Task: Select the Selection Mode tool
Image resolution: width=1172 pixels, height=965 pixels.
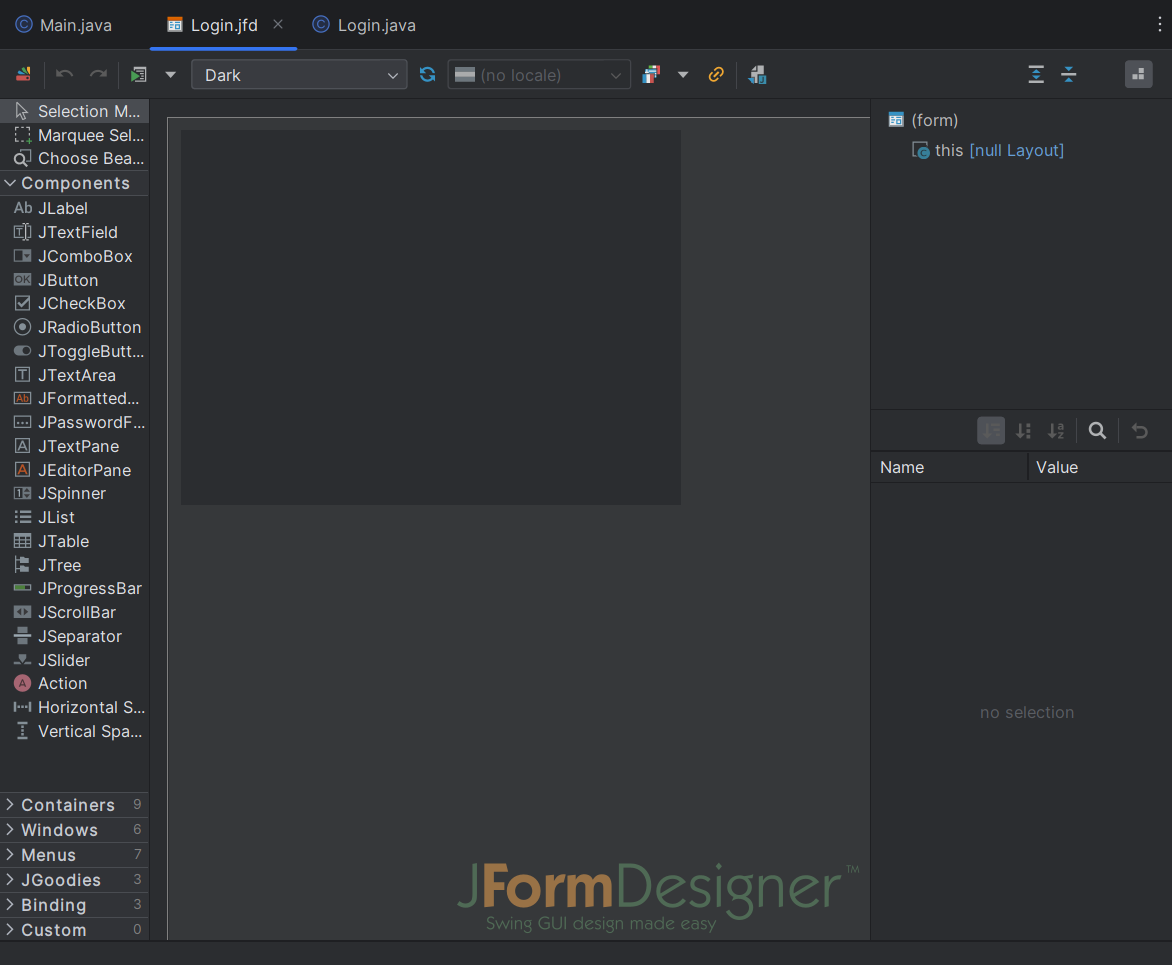Action: click(x=75, y=111)
